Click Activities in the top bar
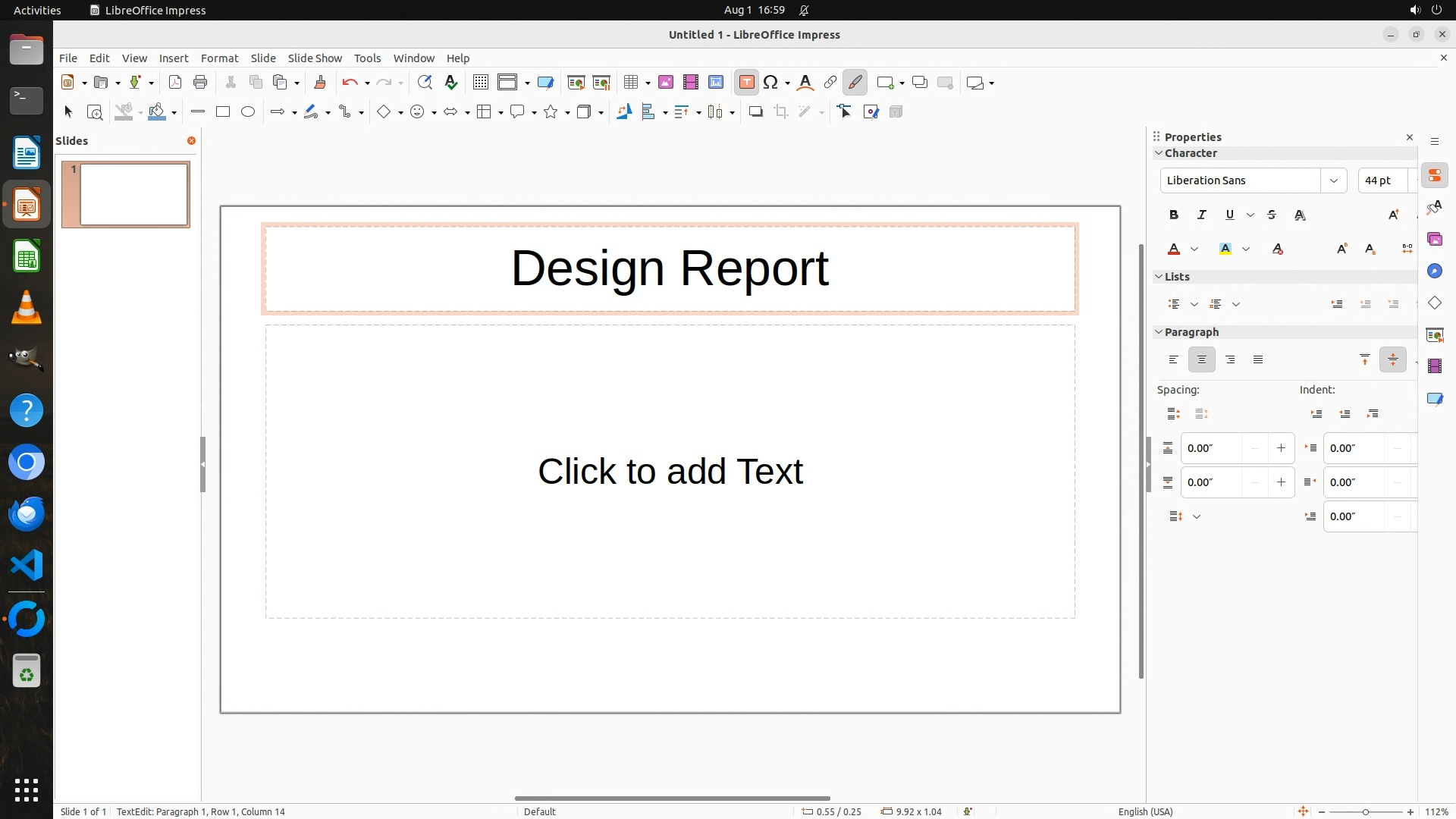Viewport: 1456px width, 819px height. click(37, 10)
